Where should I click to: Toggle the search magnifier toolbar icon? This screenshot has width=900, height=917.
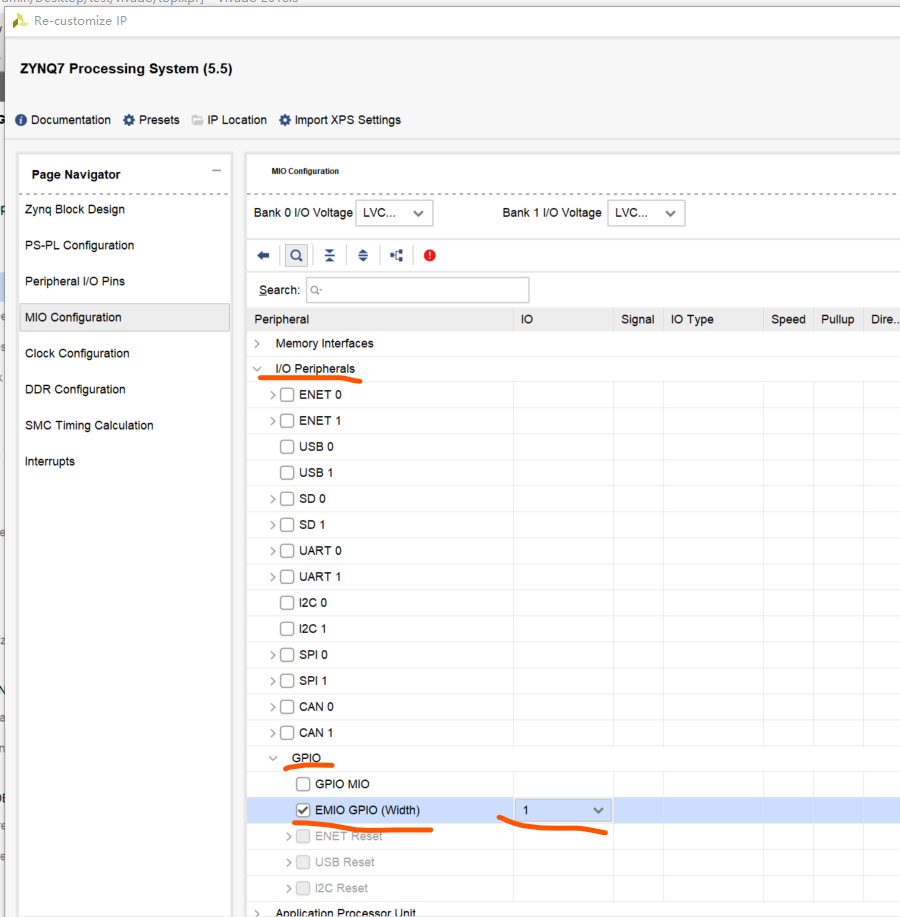coord(296,256)
